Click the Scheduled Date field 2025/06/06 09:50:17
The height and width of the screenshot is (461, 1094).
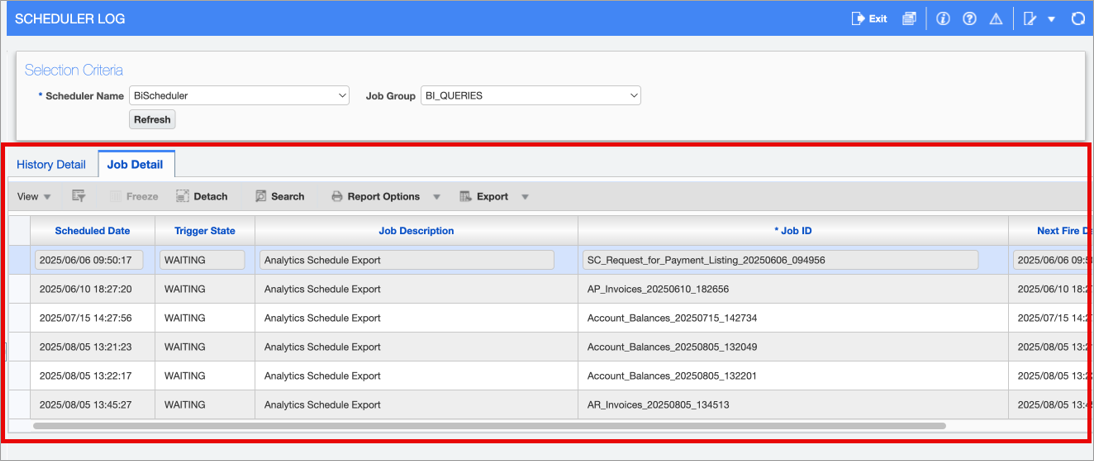pyautogui.click(x=89, y=260)
